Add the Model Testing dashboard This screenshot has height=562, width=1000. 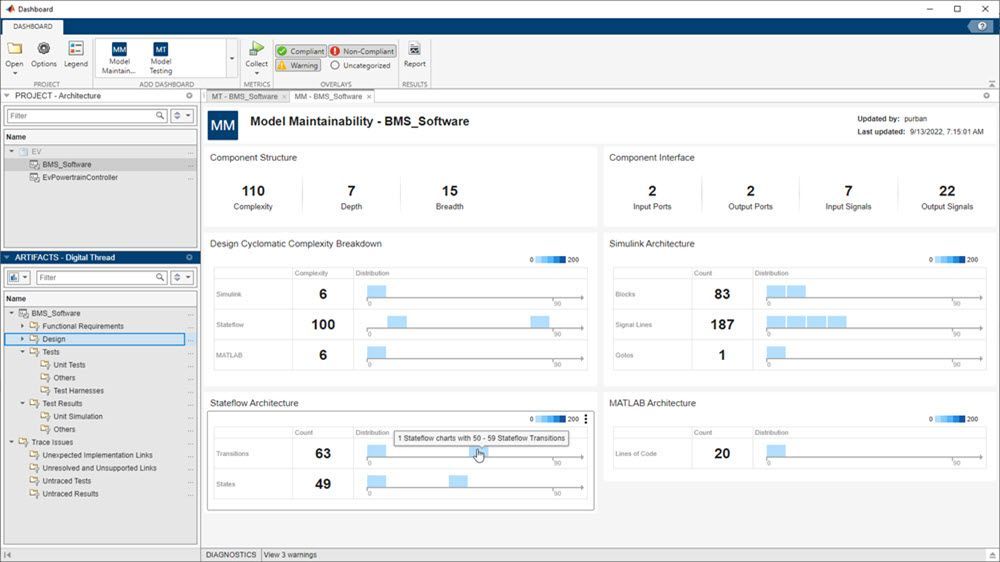(160, 58)
